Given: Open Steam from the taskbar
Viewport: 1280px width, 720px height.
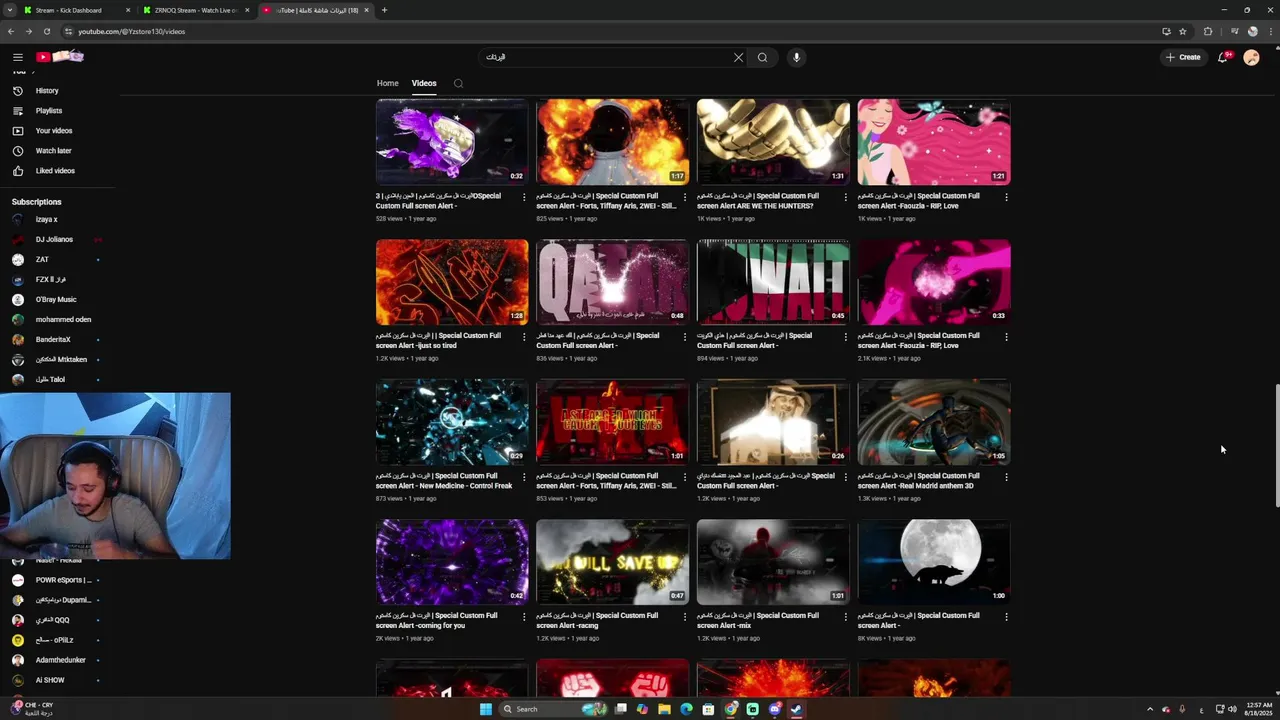Looking at the screenshot, I should 796,709.
